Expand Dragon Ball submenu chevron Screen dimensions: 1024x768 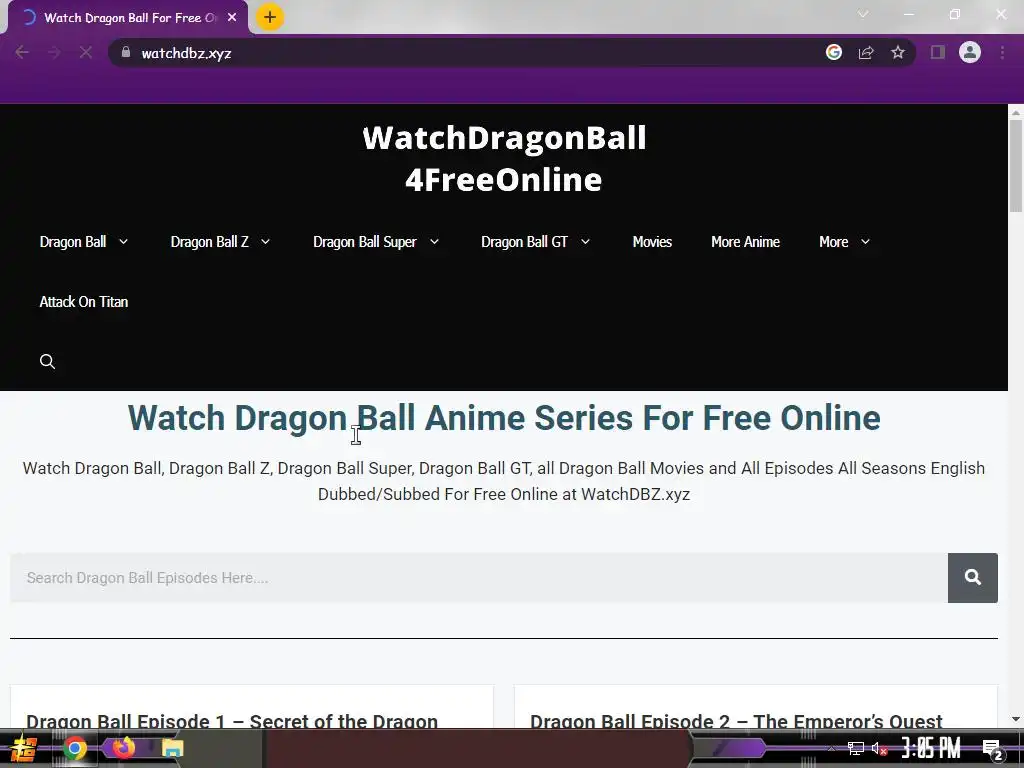[x=123, y=242]
